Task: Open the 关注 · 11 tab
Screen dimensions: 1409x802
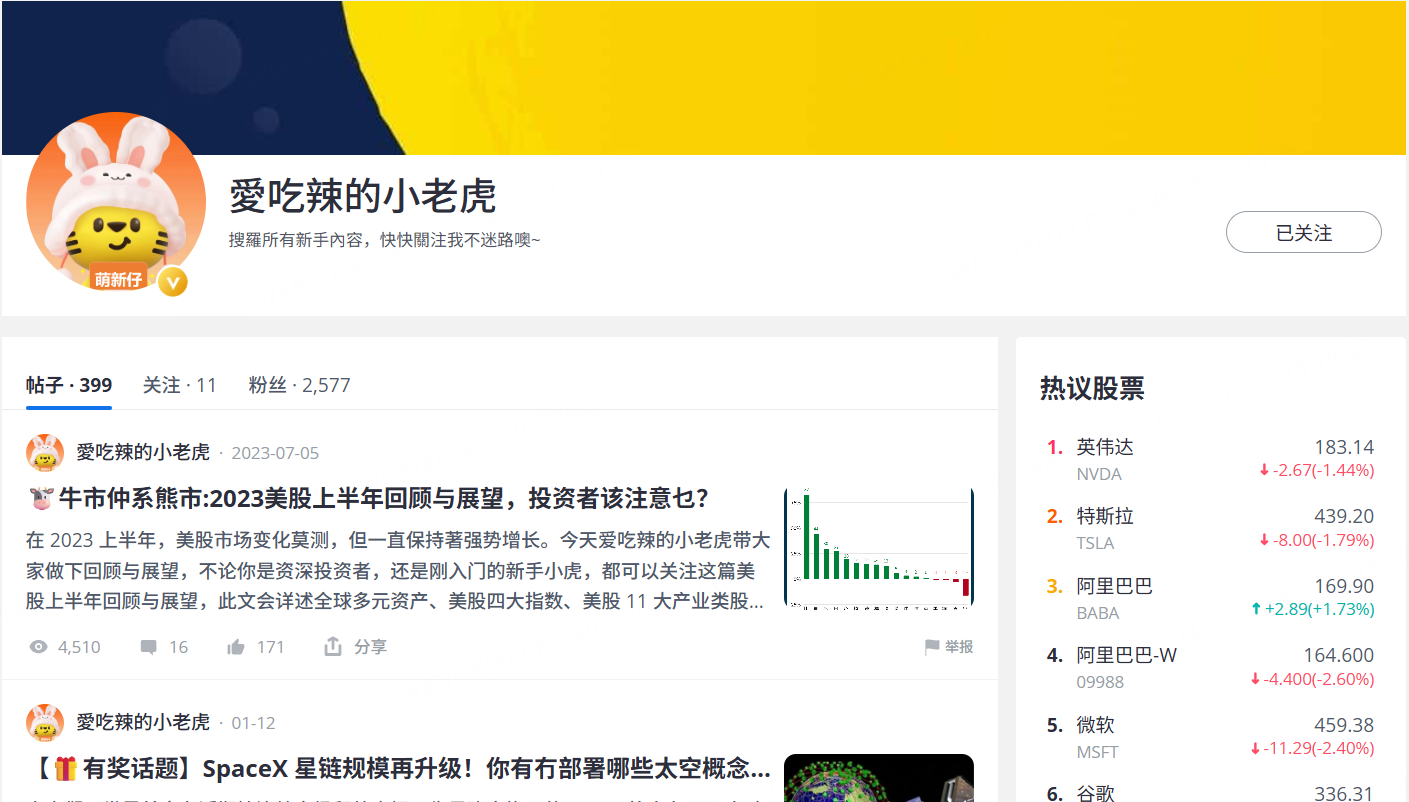Action: tap(180, 385)
